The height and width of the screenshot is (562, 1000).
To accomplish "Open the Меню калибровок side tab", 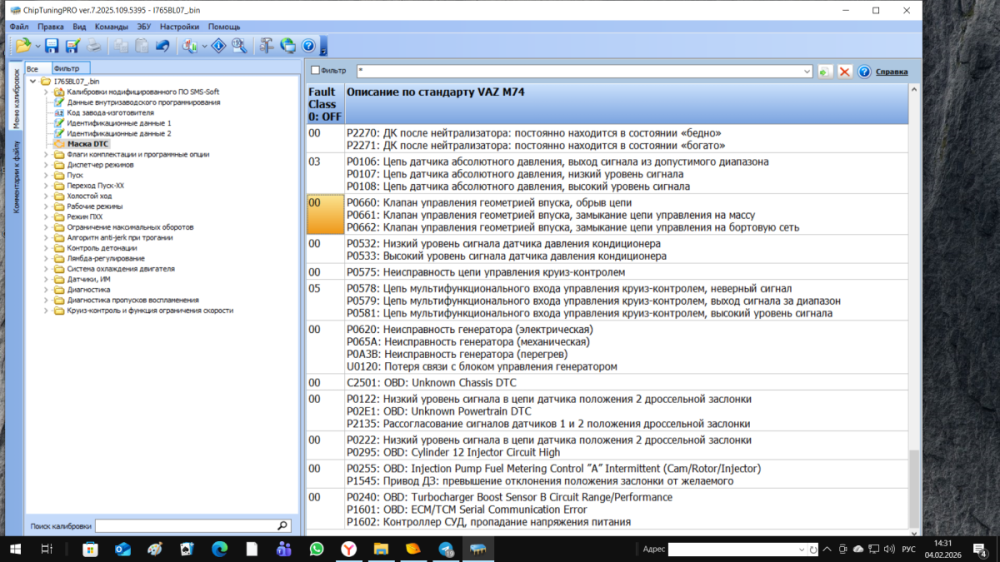I will (16, 98).
